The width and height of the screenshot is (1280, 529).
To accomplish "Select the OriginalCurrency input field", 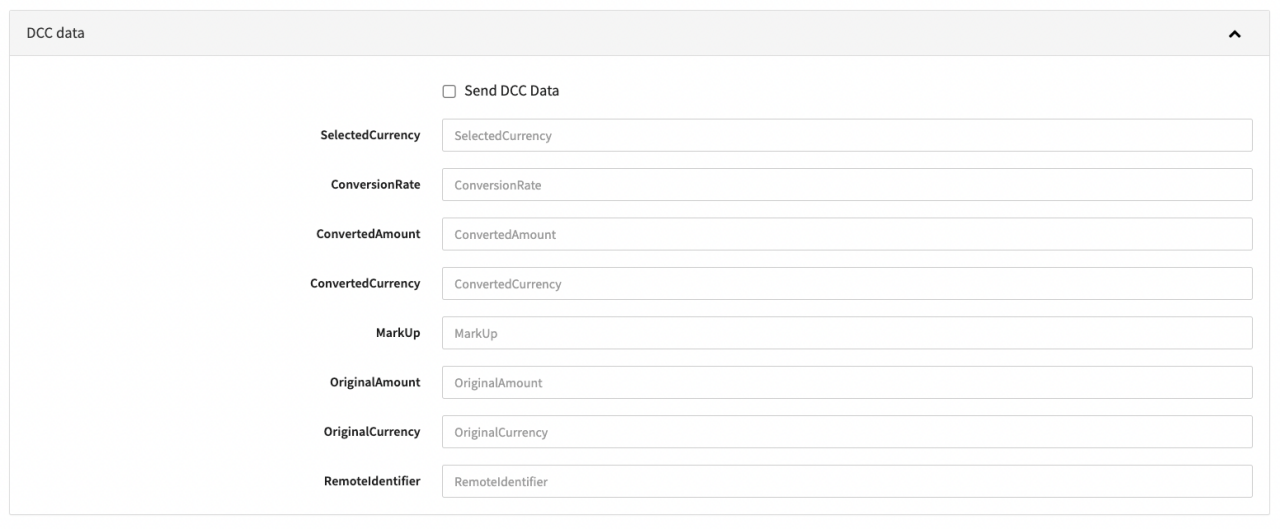I will pos(846,432).
